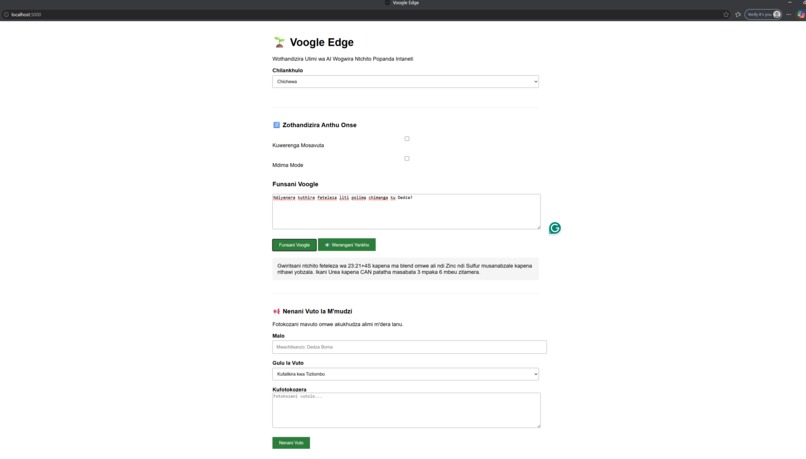Open the Grammarly floating icon
806x459 pixels.
(x=555, y=228)
